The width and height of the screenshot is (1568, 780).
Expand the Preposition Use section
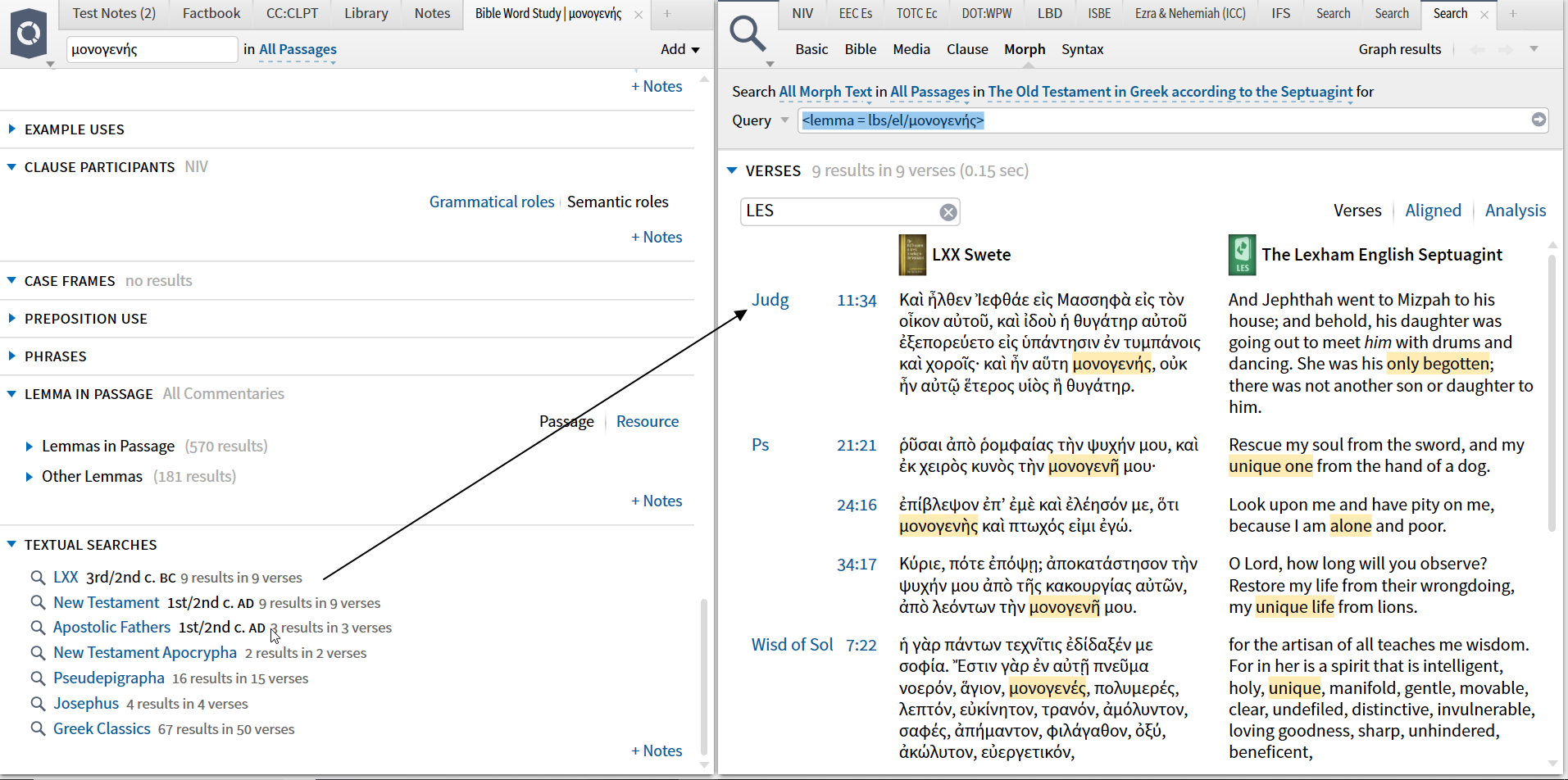pos(11,319)
